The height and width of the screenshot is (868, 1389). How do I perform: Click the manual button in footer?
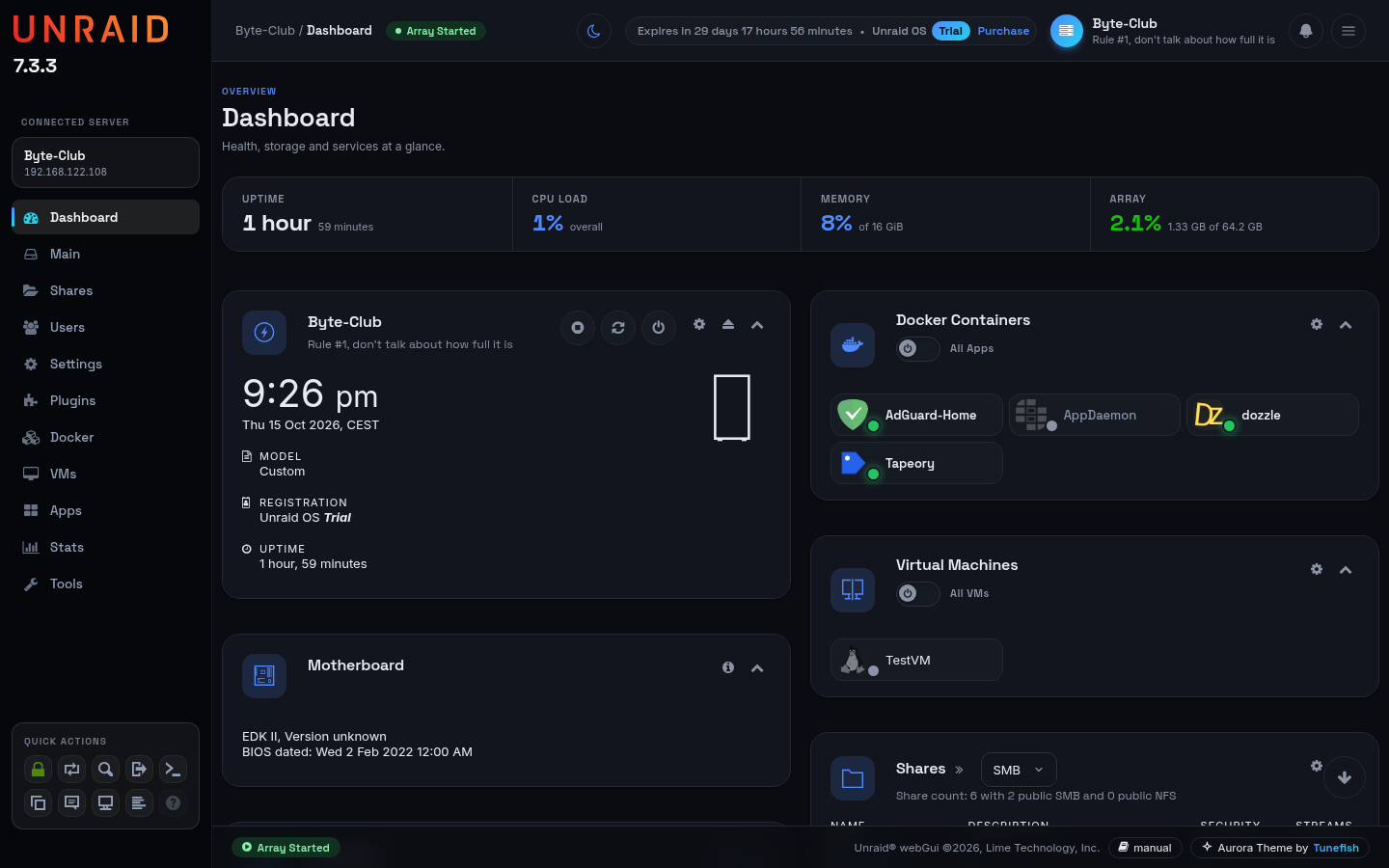pyautogui.click(x=1145, y=848)
